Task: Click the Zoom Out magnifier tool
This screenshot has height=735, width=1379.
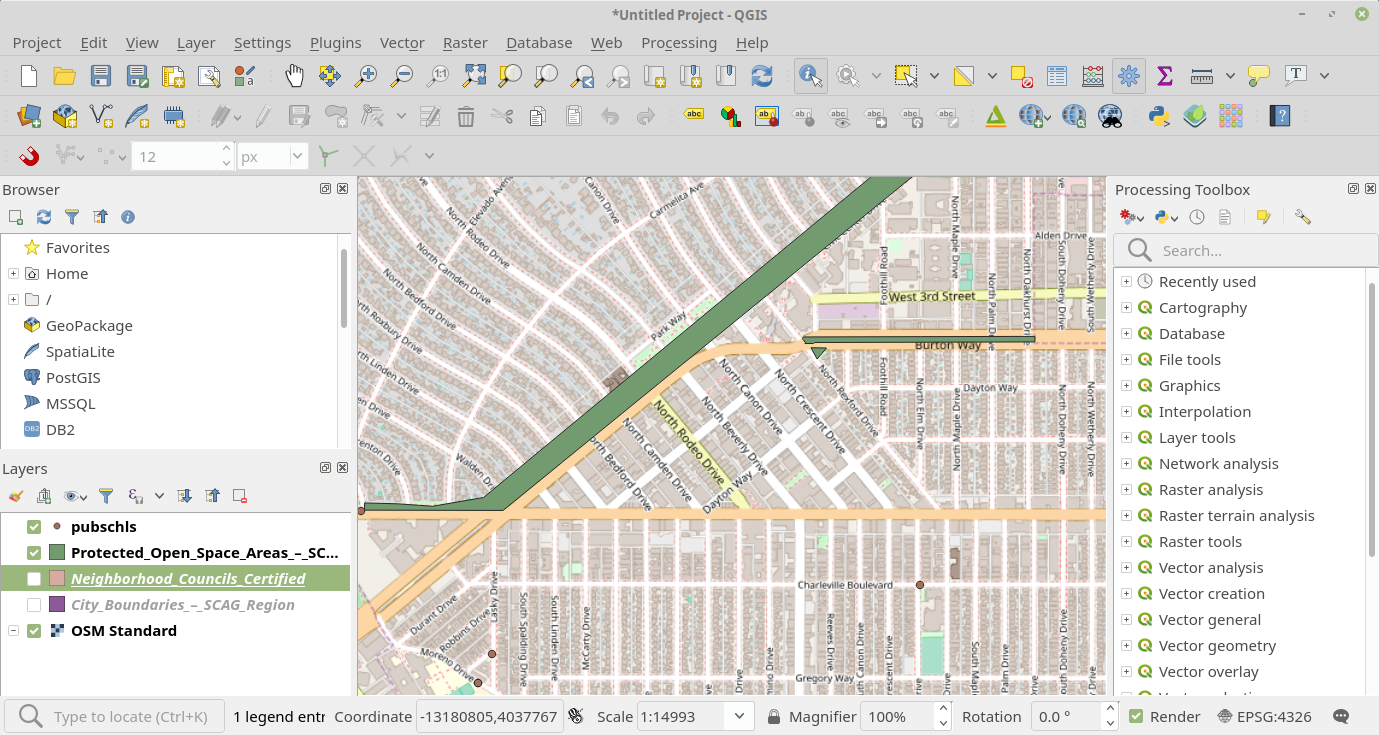Action: click(x=402, y=75)
